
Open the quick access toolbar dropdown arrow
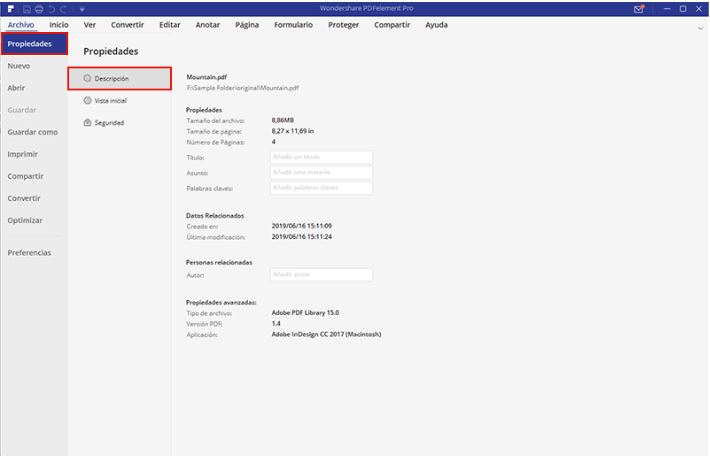83,8
